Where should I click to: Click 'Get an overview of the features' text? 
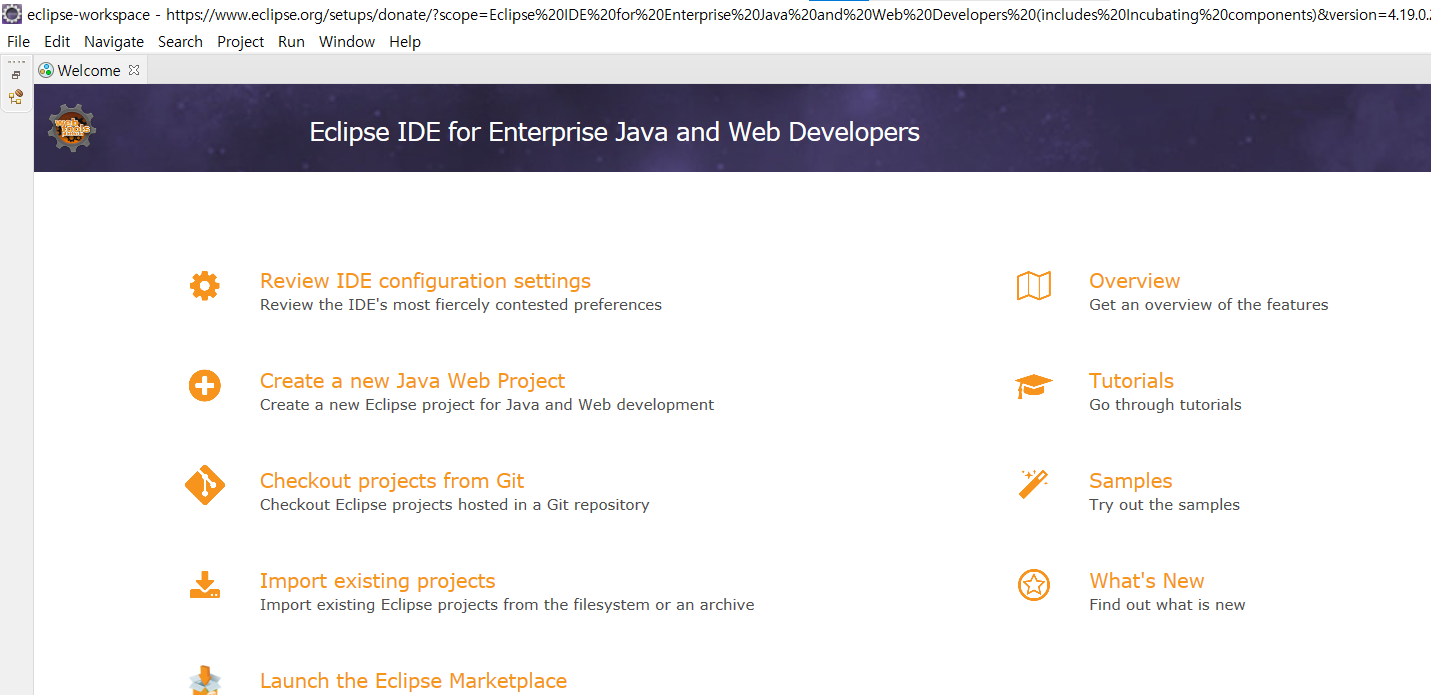point(1209,305)
